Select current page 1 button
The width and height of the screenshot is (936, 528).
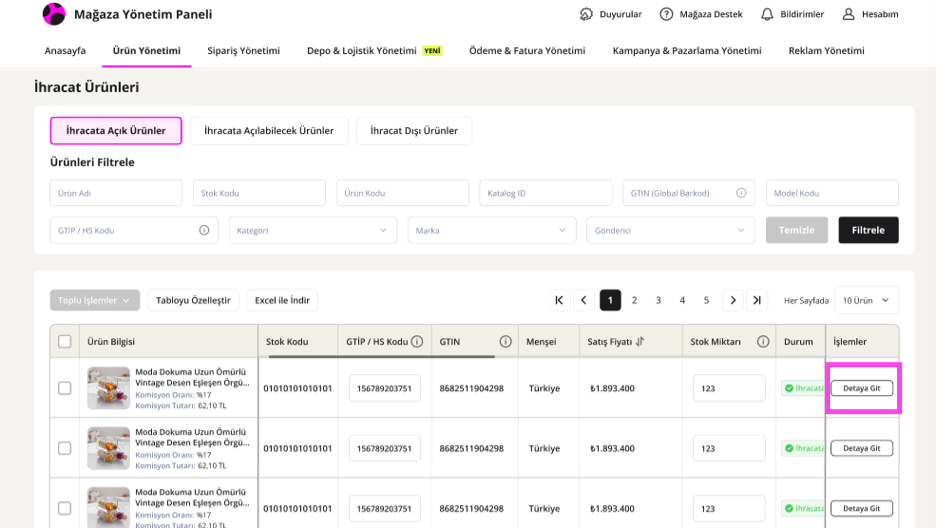point(611,300)
